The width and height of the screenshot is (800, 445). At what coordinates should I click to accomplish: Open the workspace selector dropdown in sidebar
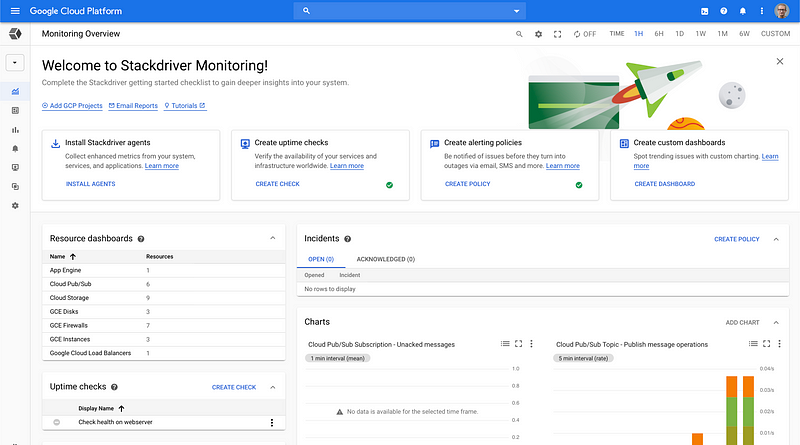15,63
